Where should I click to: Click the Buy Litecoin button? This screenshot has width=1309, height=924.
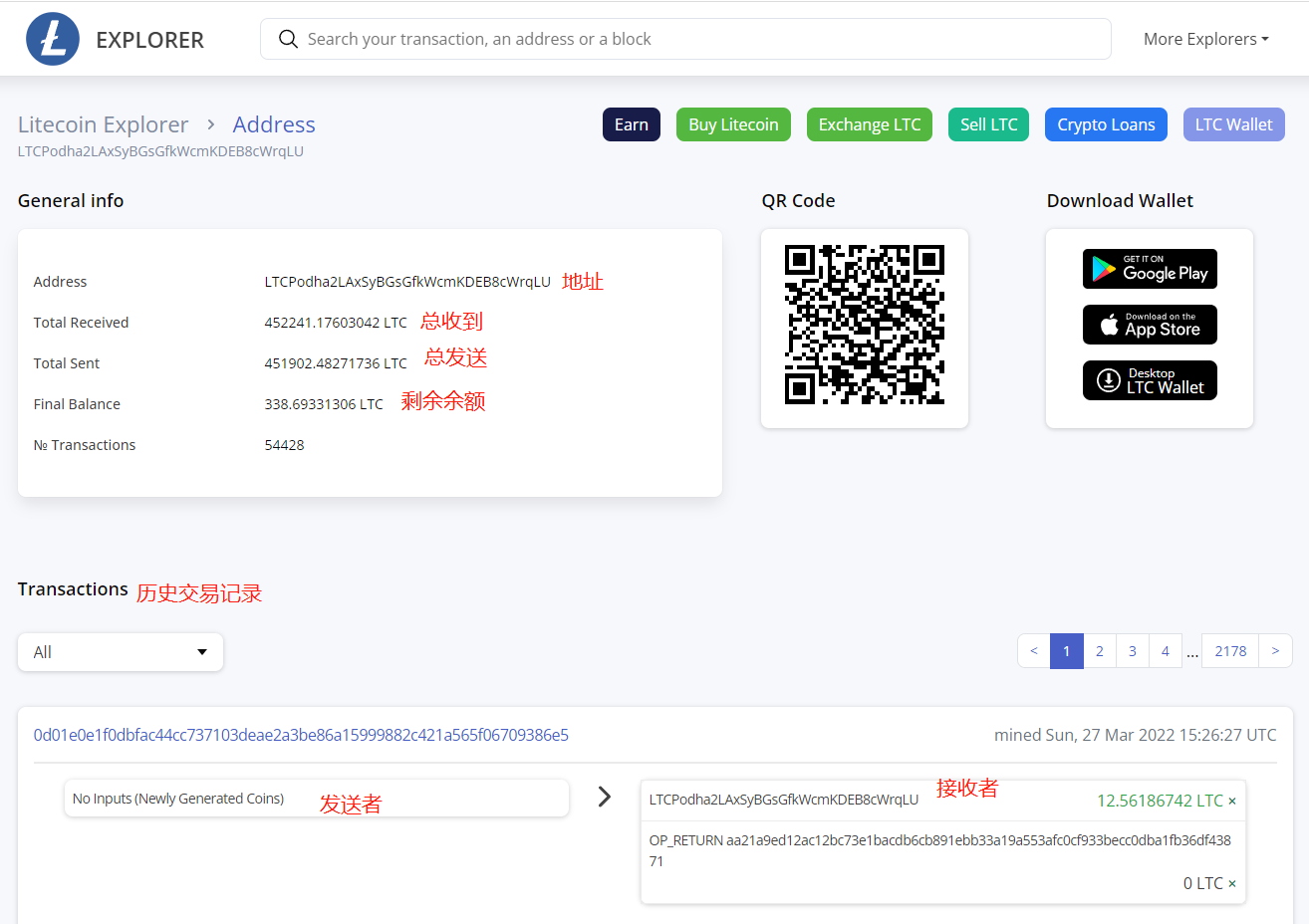733,124
